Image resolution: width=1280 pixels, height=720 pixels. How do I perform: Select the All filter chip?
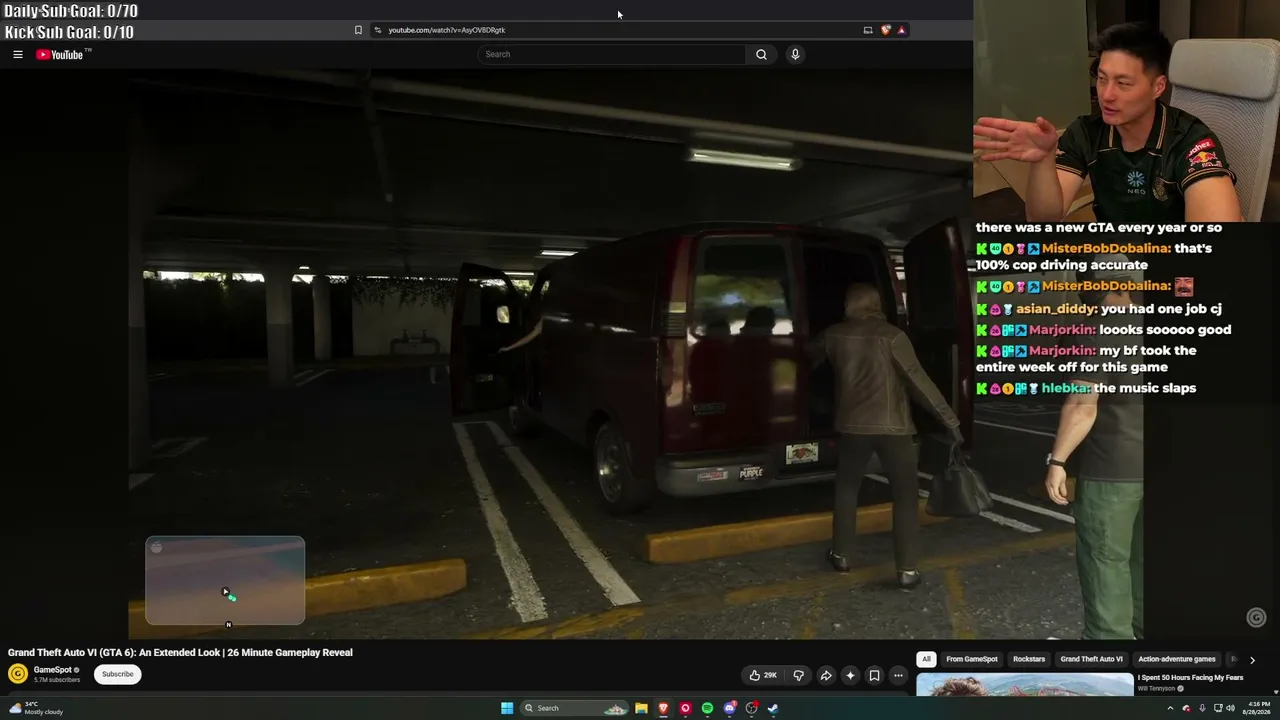[926, 659]
